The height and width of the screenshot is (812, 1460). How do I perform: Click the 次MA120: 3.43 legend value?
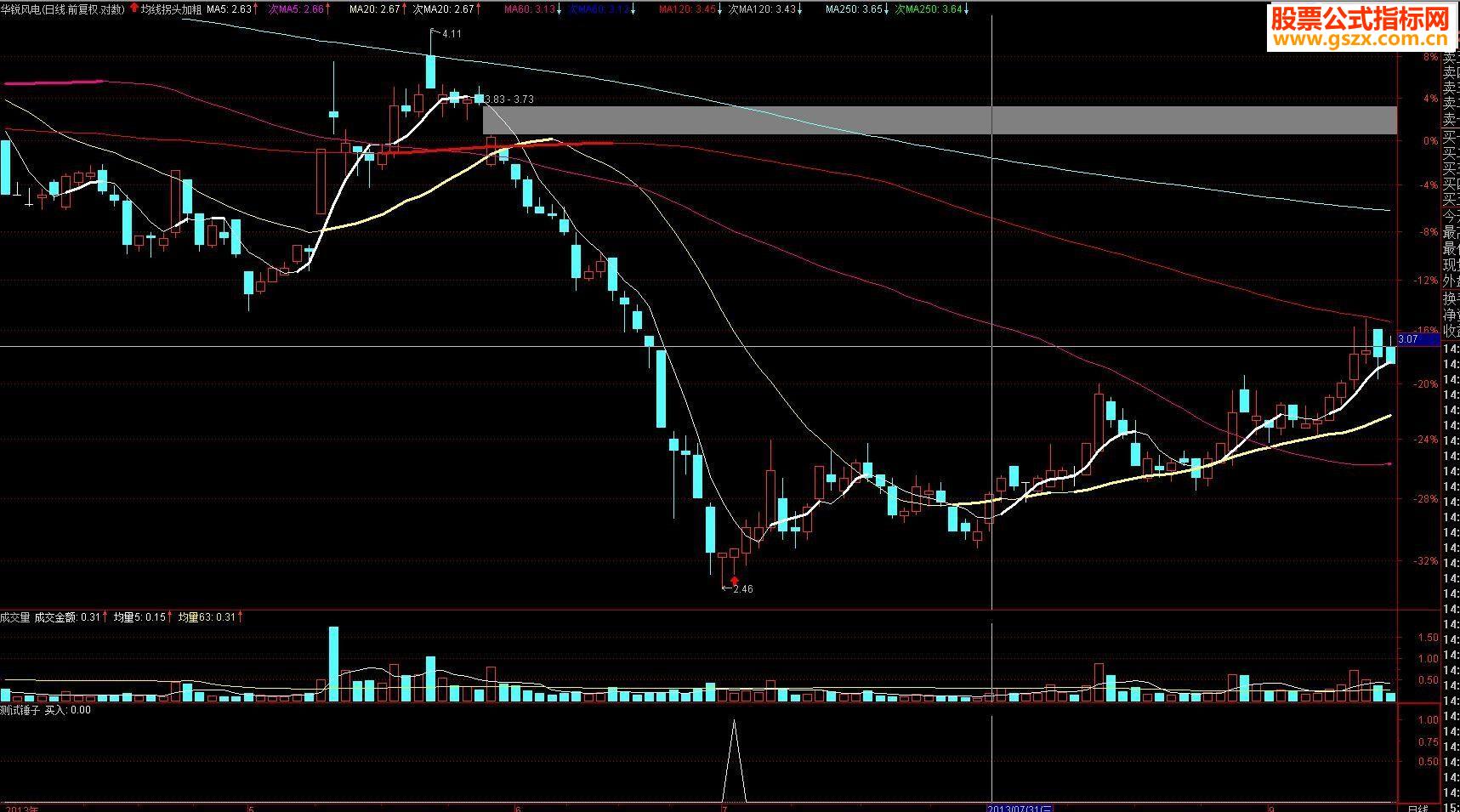763,9
